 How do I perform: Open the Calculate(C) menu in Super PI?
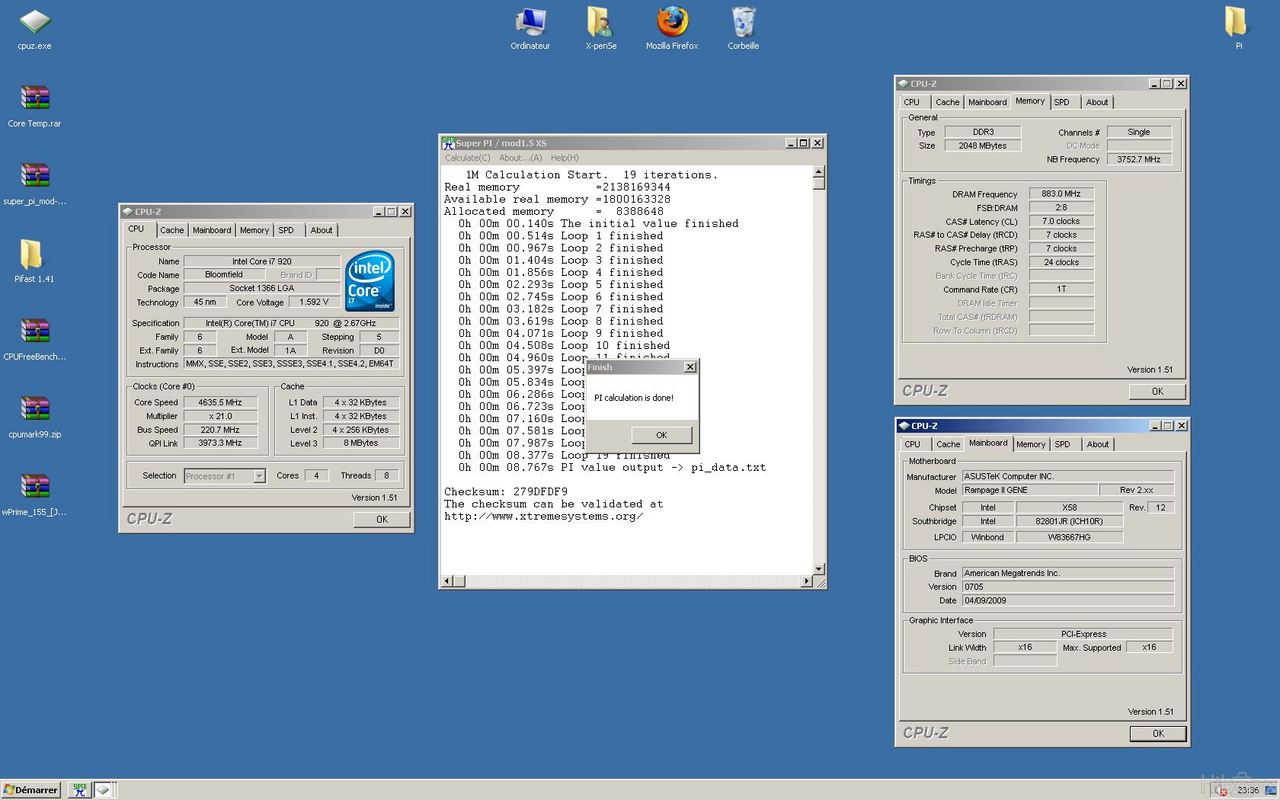[467, 158]
